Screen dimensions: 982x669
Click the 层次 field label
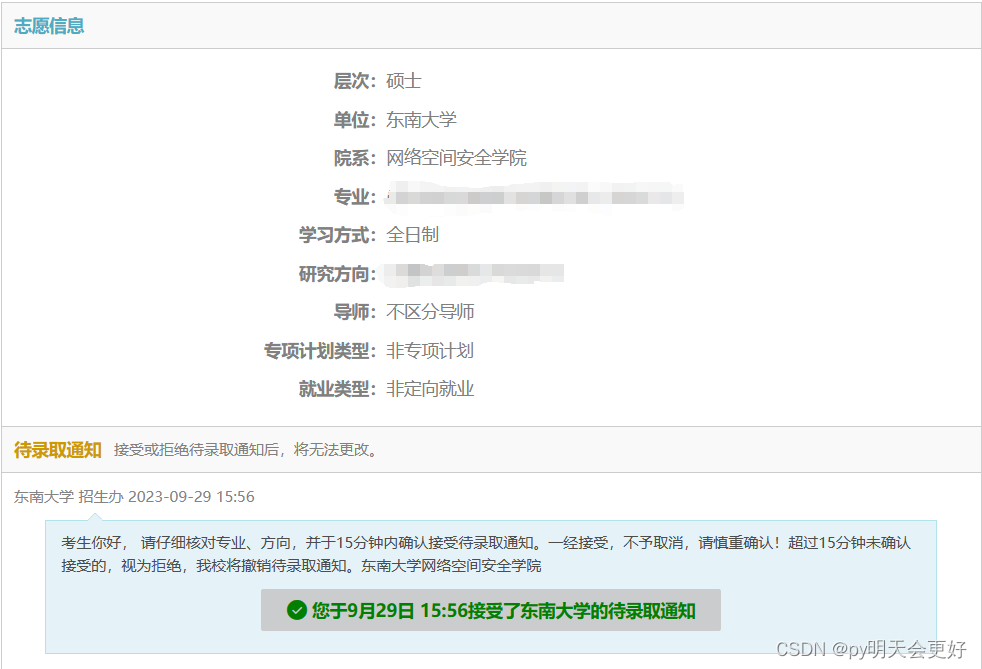pyautogui.click(x=354, y=81)
